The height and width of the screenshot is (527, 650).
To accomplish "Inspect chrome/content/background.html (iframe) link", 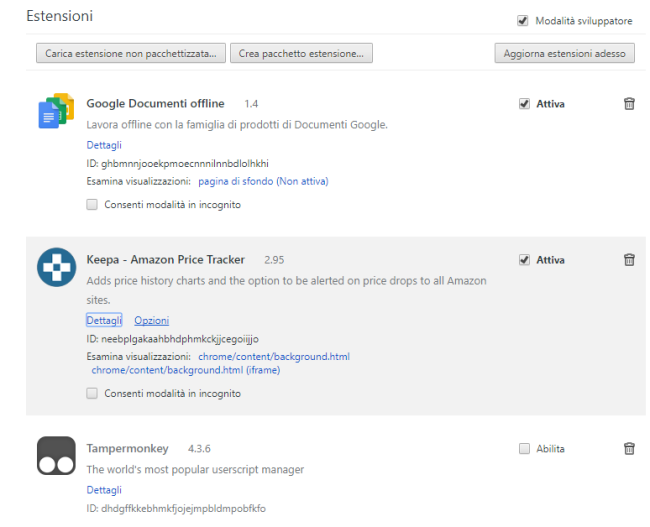I will [x=186, y=370].
